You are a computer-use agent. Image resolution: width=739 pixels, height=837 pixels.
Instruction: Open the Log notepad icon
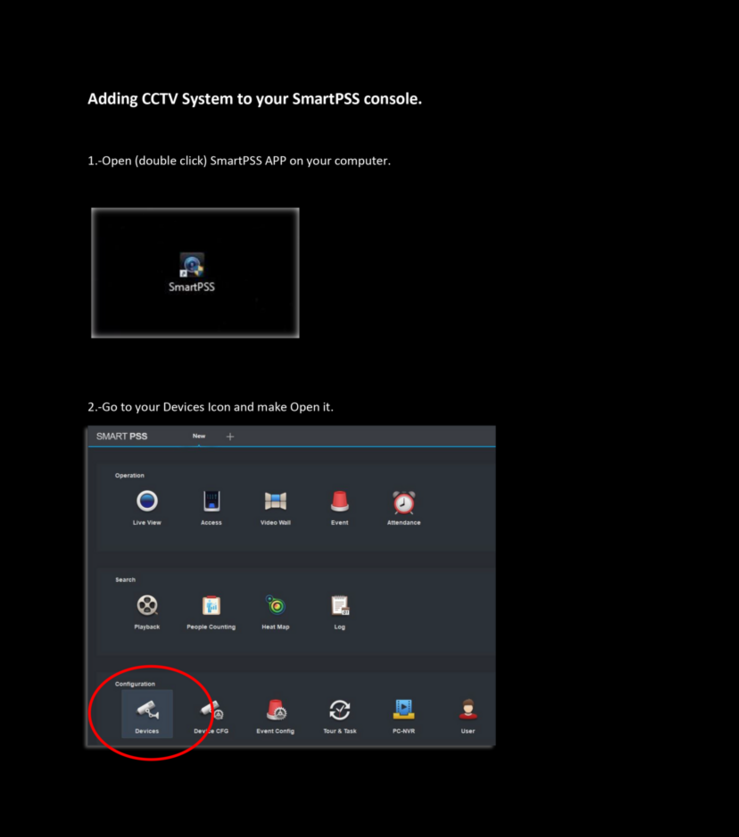pos(340,605)
